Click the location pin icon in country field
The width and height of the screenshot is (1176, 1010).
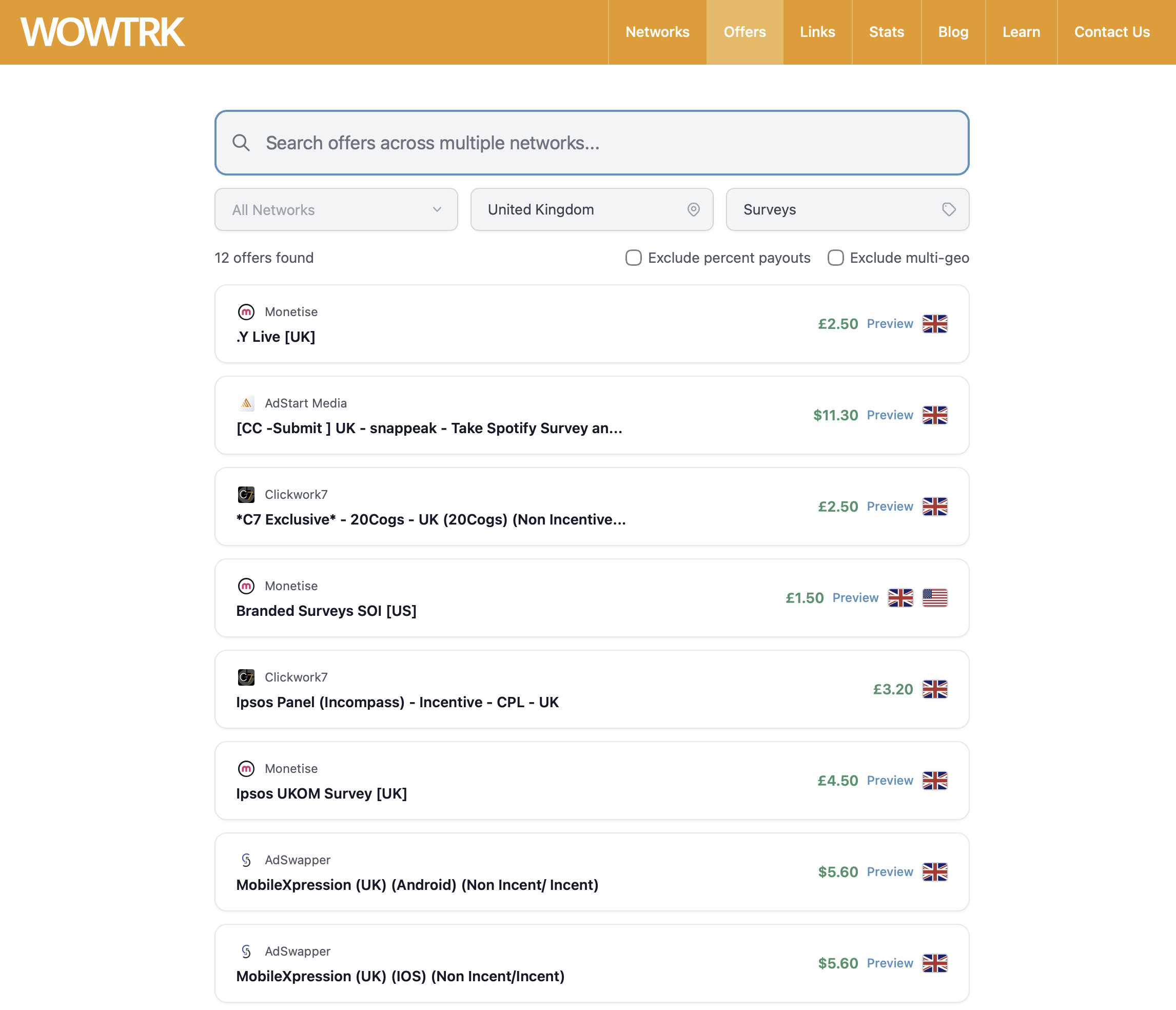point(693,209)
